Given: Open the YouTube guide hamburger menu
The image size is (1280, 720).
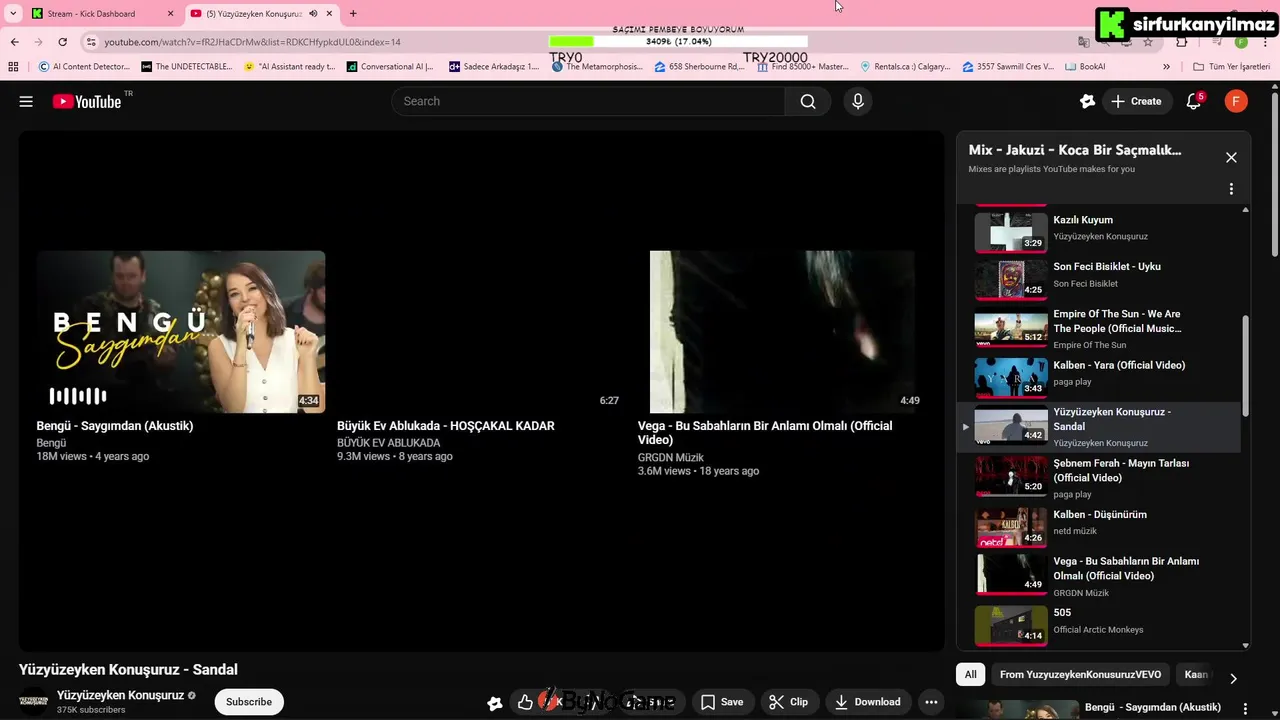Looking at the screenshot, I should [26, 101].
